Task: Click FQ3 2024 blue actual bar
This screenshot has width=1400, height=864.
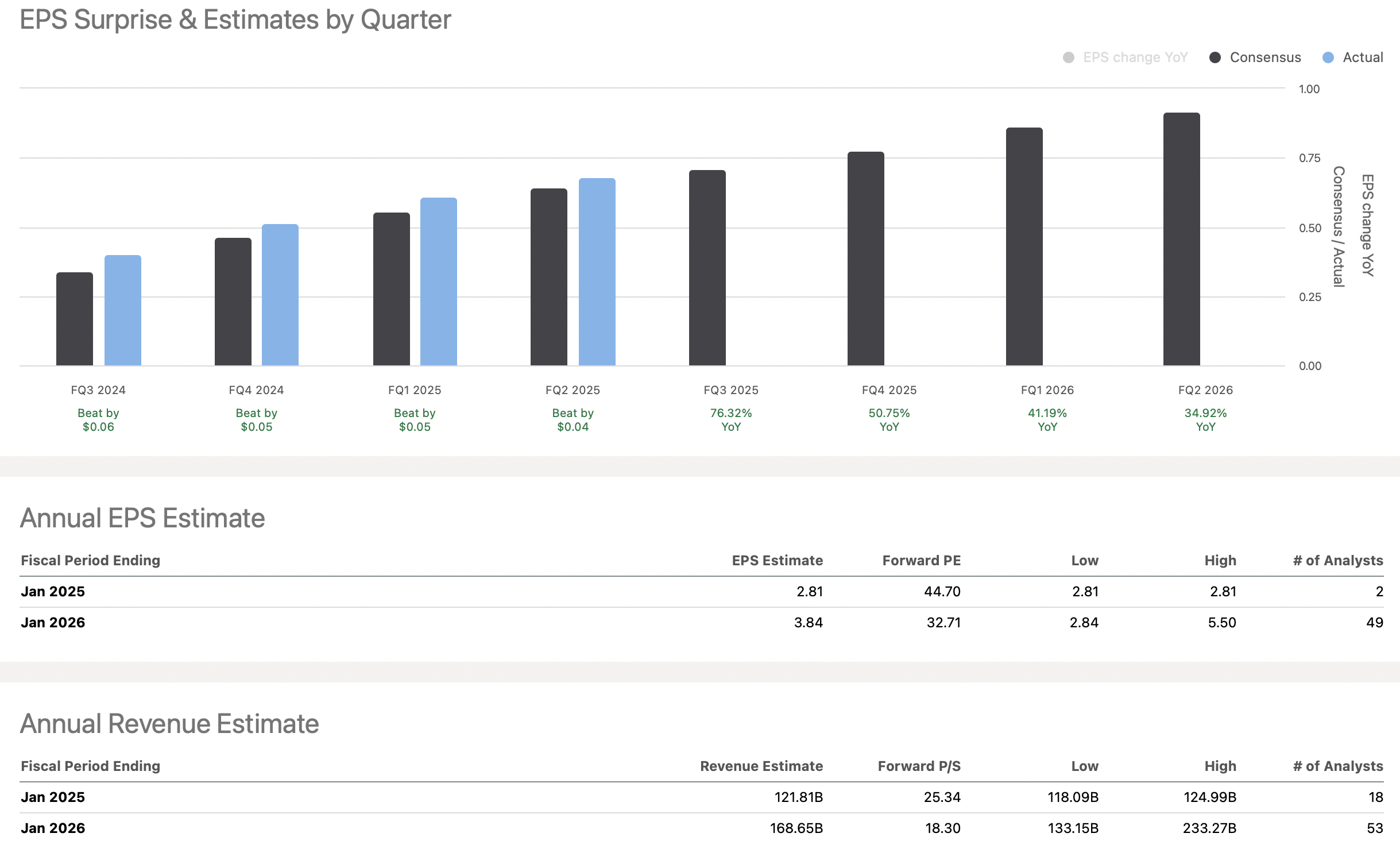Action: 123,310
